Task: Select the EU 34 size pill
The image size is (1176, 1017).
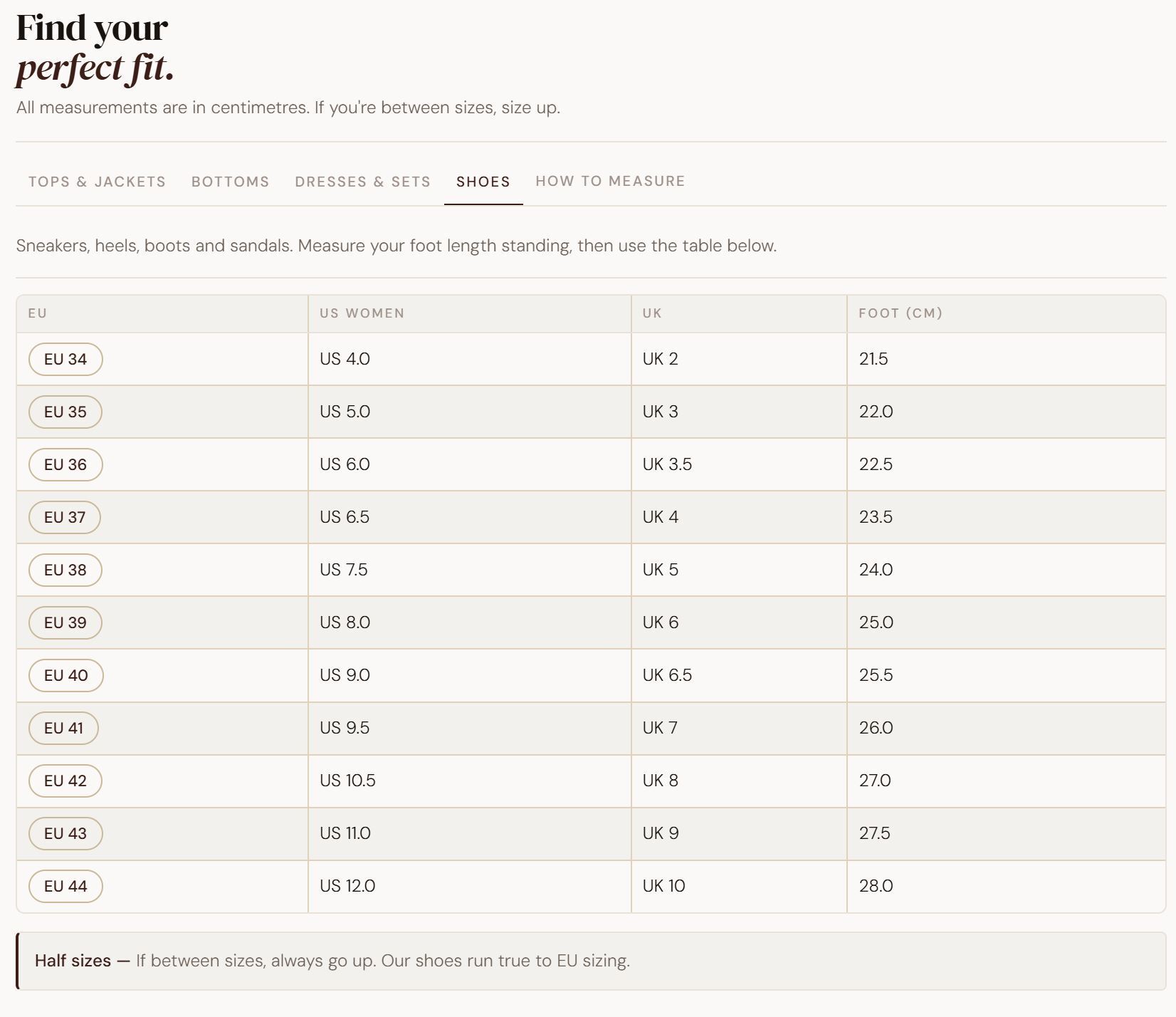Action: coord(65,359)
